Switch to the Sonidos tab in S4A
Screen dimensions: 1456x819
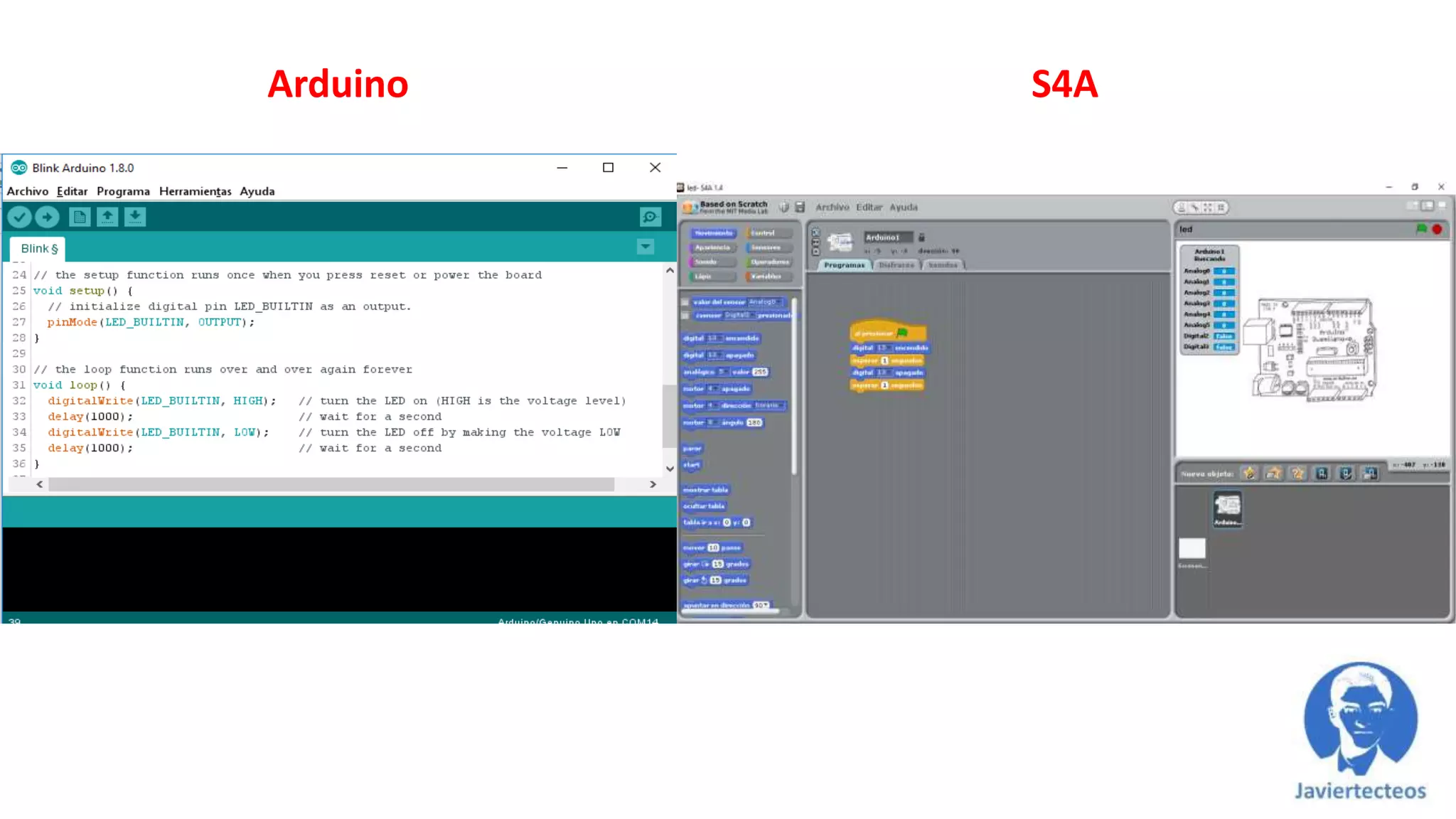[943, 265]
